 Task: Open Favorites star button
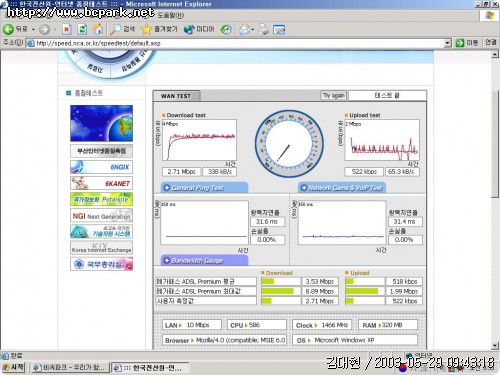(159, 29)
